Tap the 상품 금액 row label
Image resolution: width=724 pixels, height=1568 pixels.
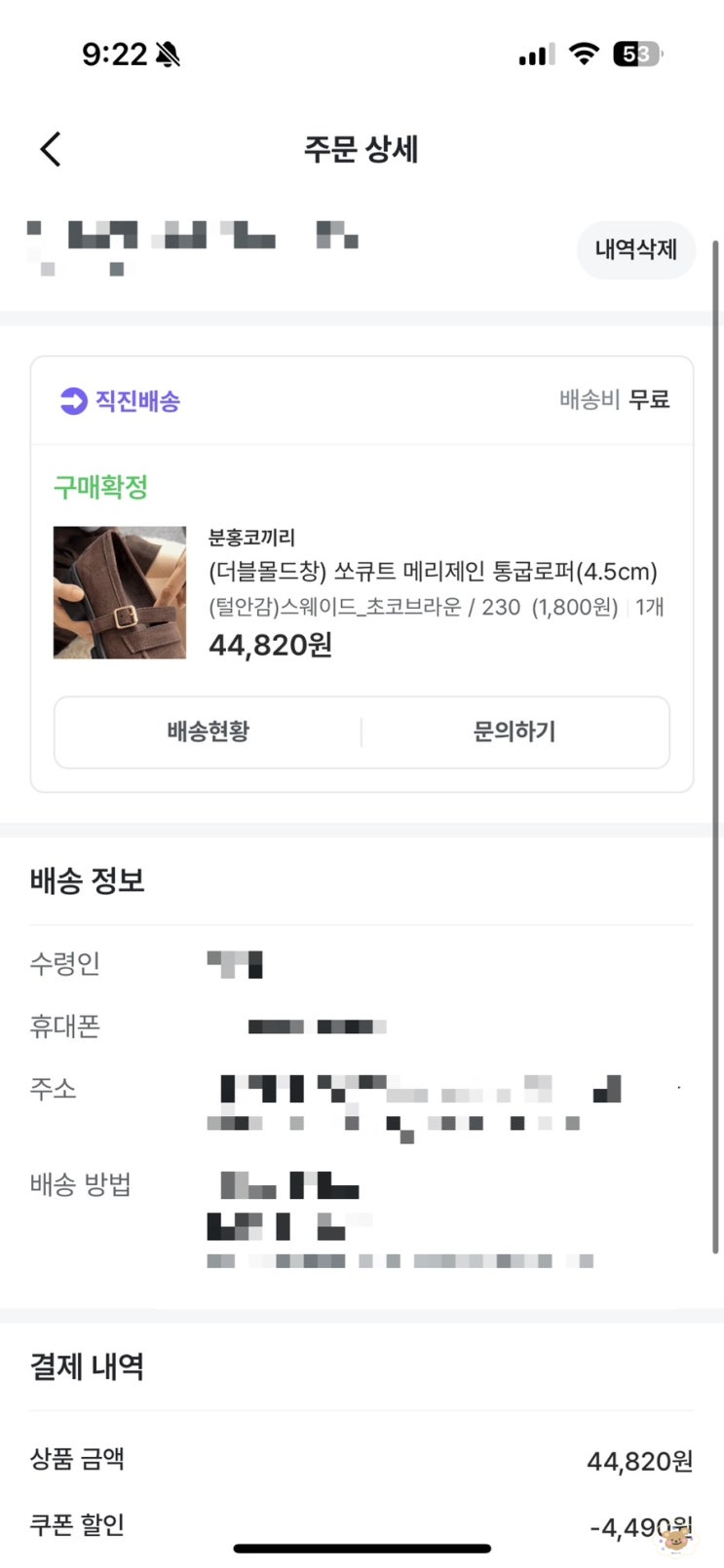(x=78, y=1458)
